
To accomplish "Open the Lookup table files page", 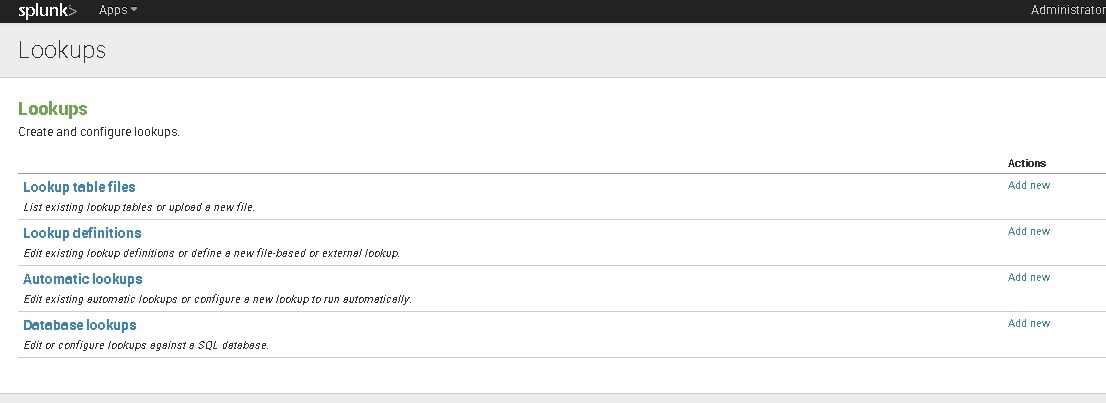I will tap(79, 187).
